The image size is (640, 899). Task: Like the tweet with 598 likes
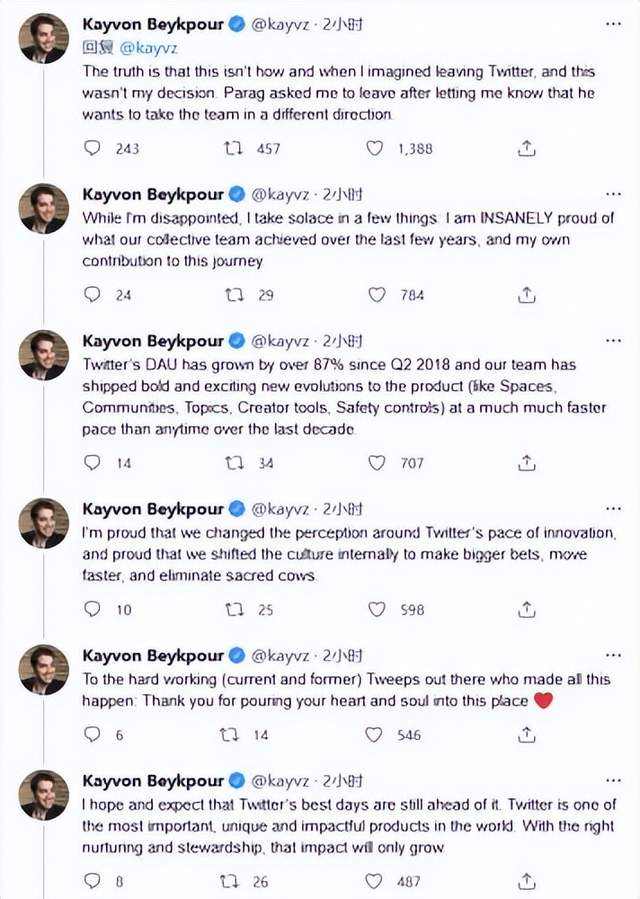tap(377, 609)
